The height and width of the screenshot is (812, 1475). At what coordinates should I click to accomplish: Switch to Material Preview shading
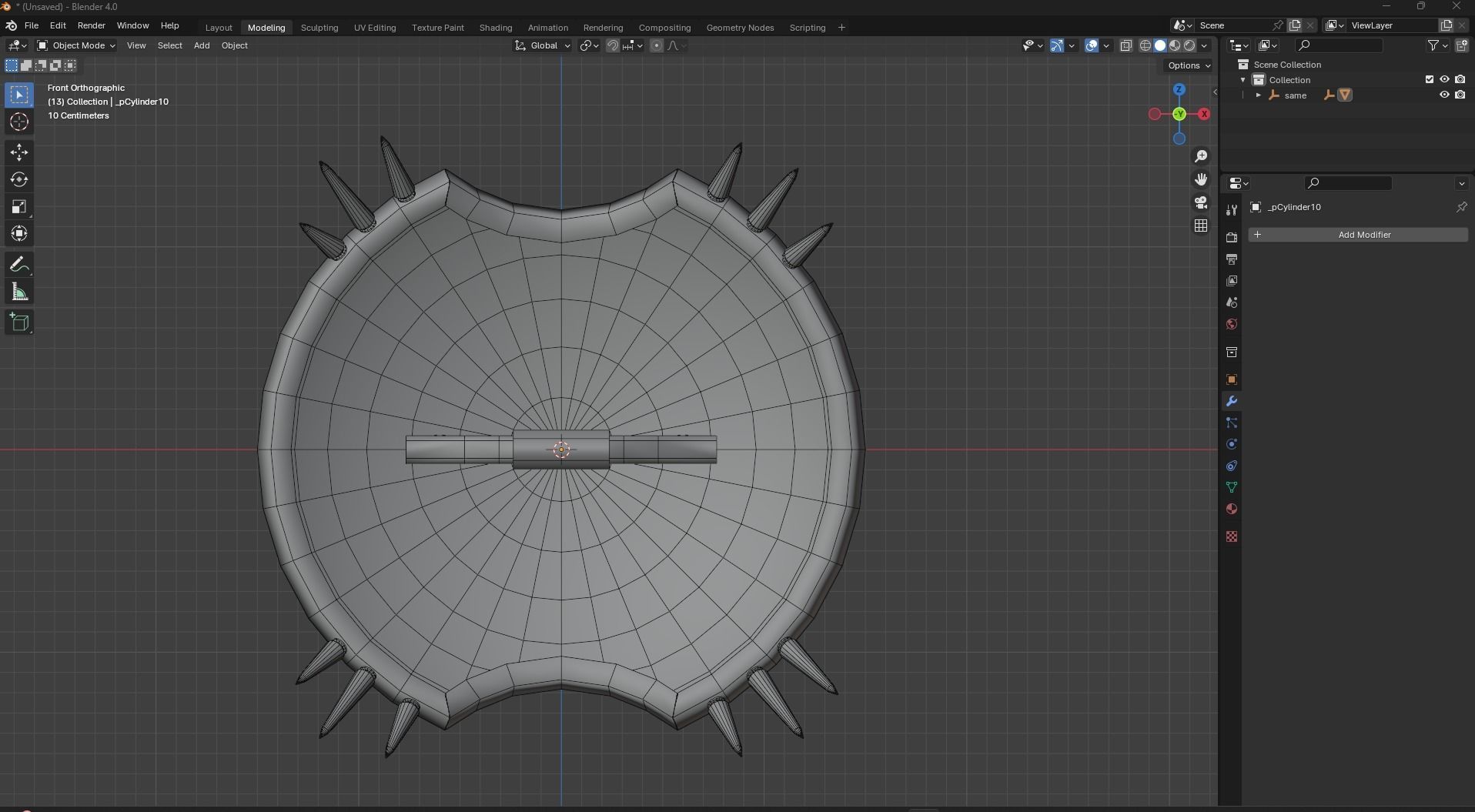(1175, 45)
